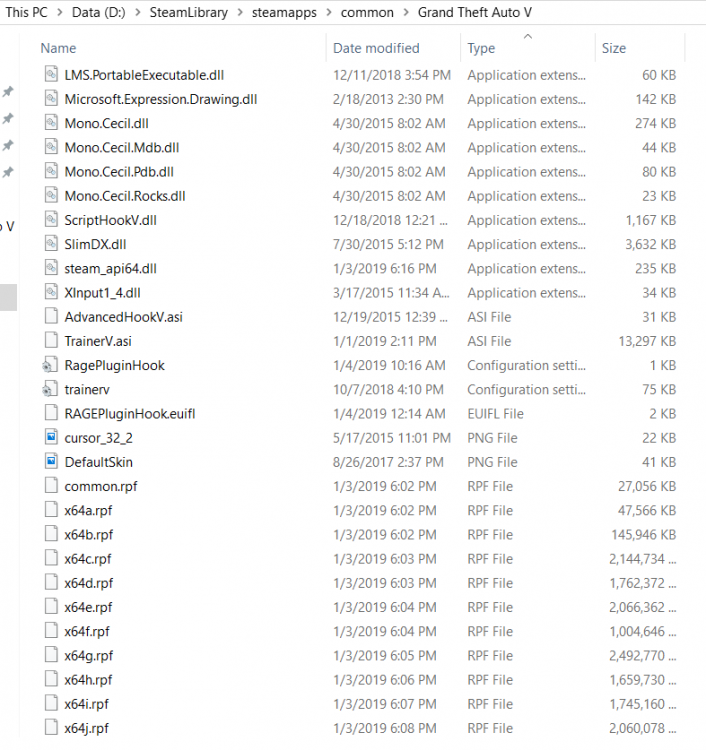Screen dimensions: 706x750
Task: Select the x64g.rpf file name
Action: 89,656
